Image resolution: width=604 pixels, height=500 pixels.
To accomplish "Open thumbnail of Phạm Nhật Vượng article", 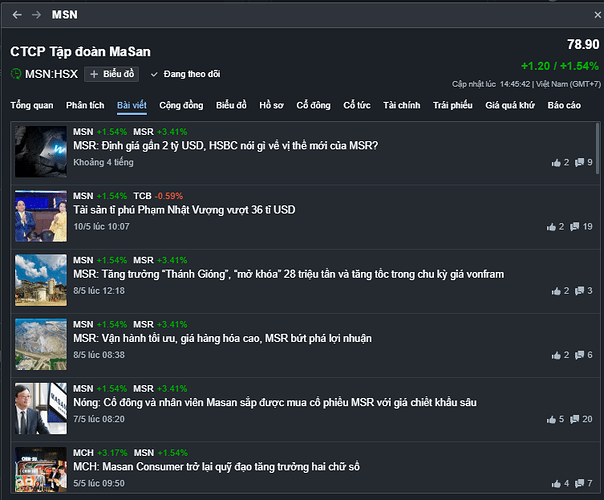I will (41, 216).
